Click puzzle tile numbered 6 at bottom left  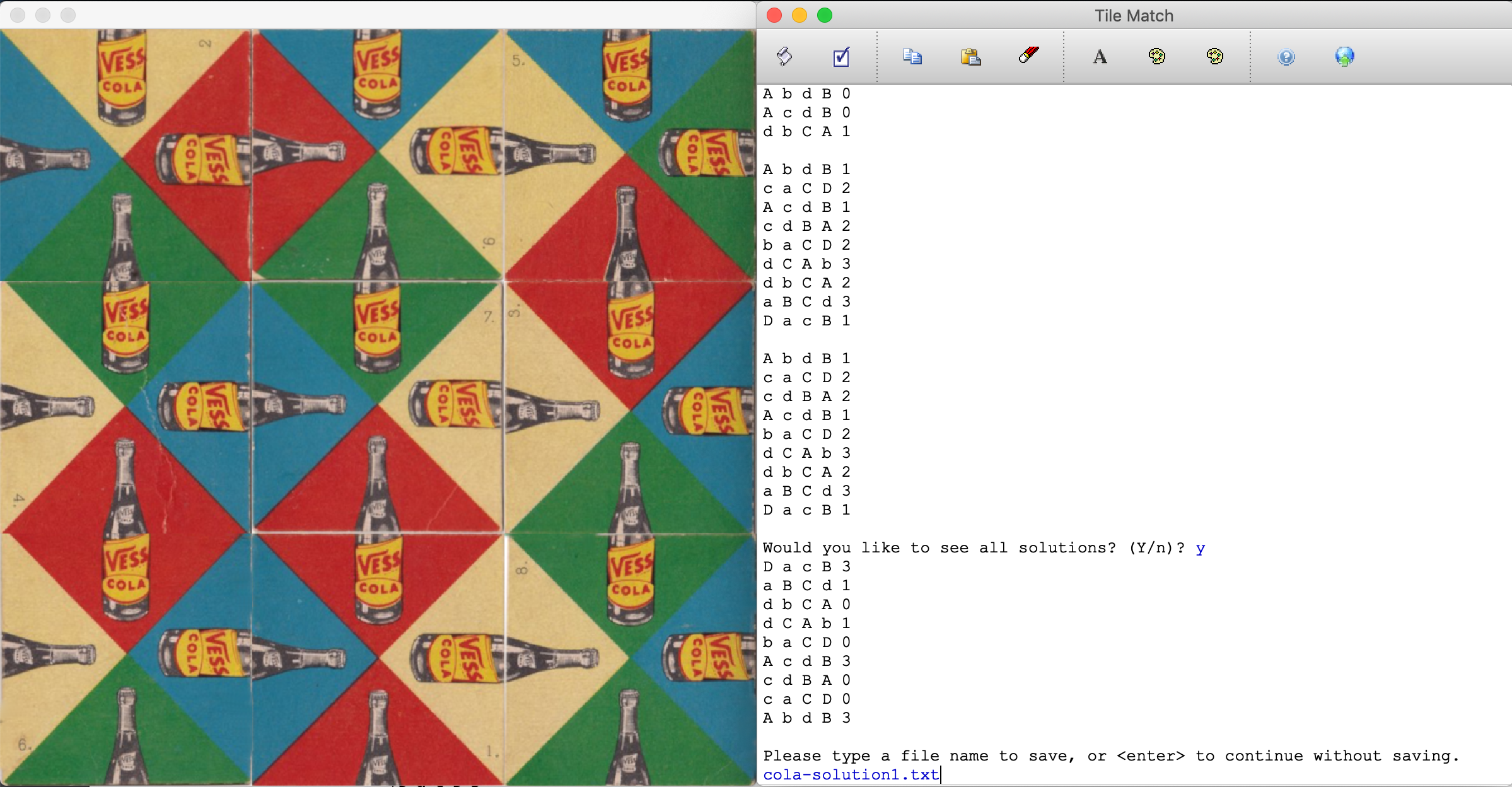click(x=125, y=660)
